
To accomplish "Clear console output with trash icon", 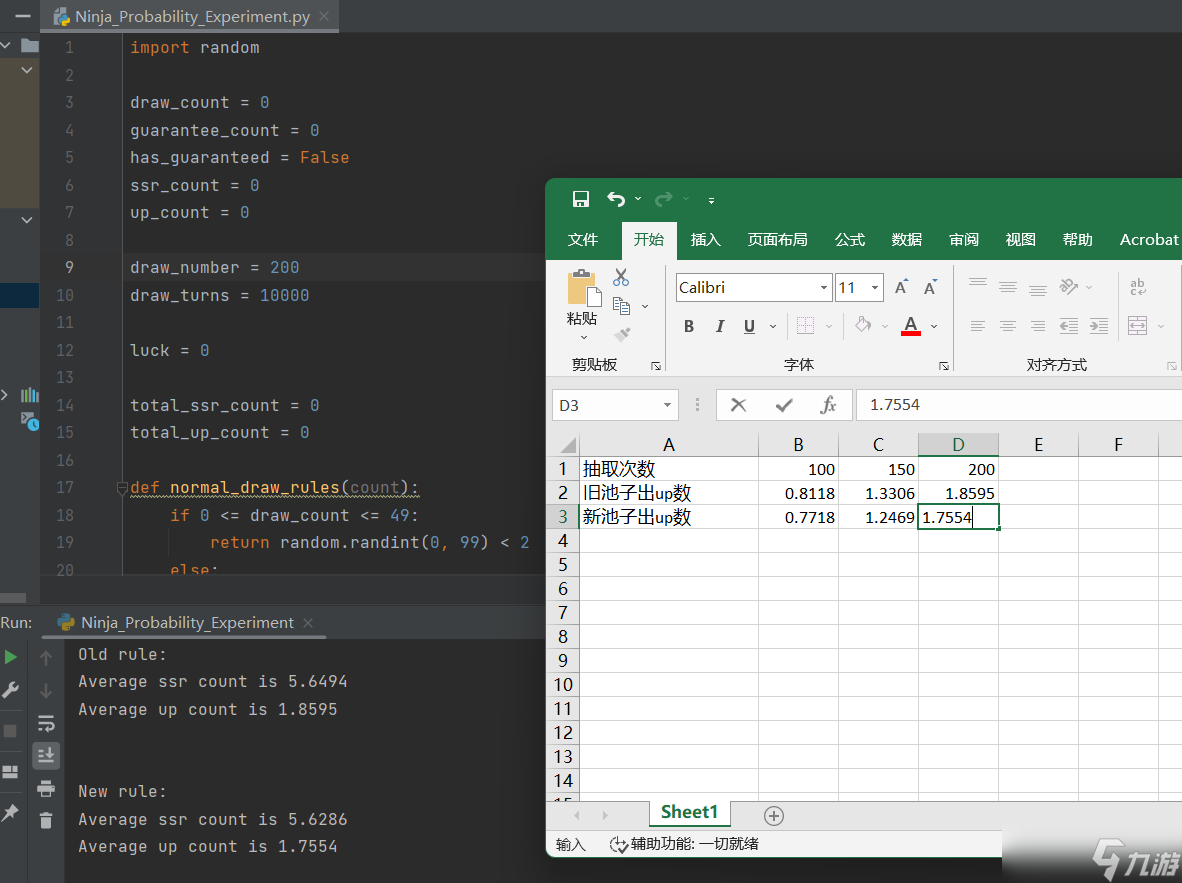I will [46, 820].
